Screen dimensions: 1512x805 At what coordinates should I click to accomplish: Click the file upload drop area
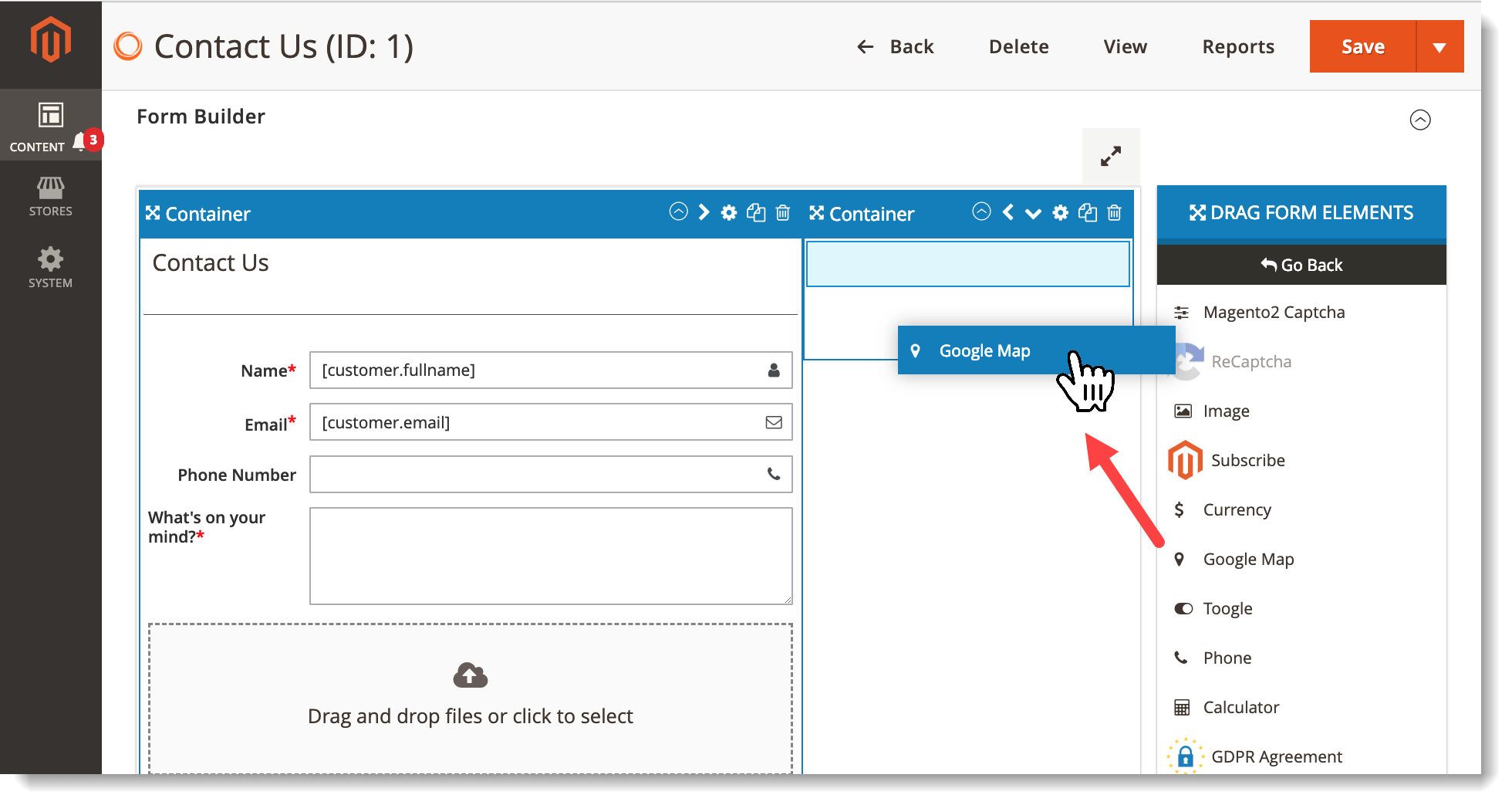click(470, 698)
